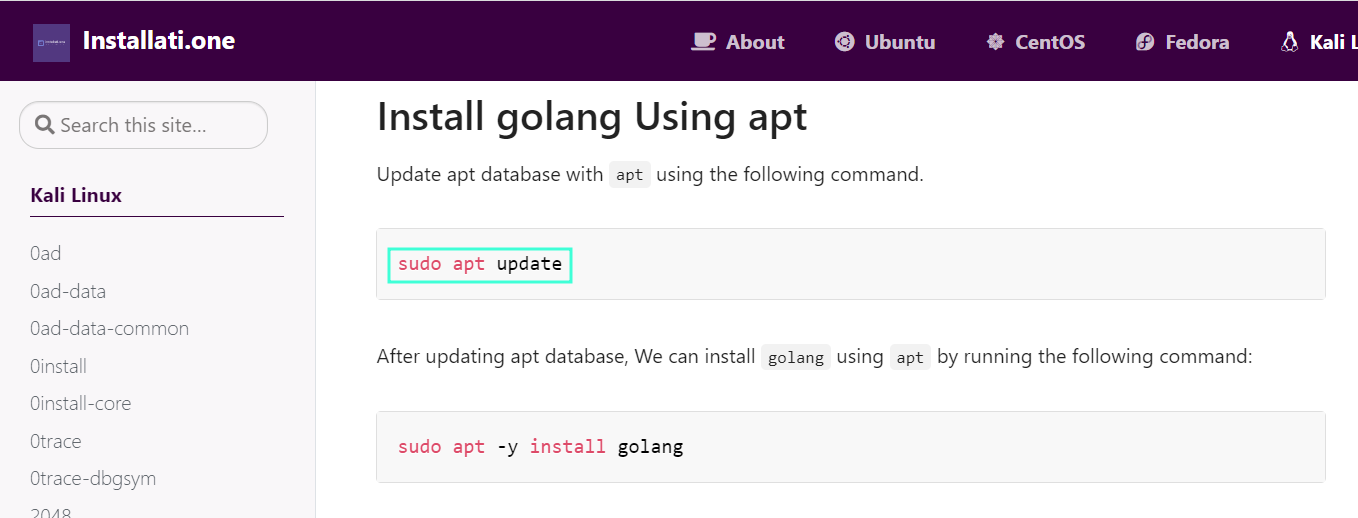This screenshot has width=1358, height=518.
Task: Click the highlighted sudo apt update command
Action: coord(480,265)
